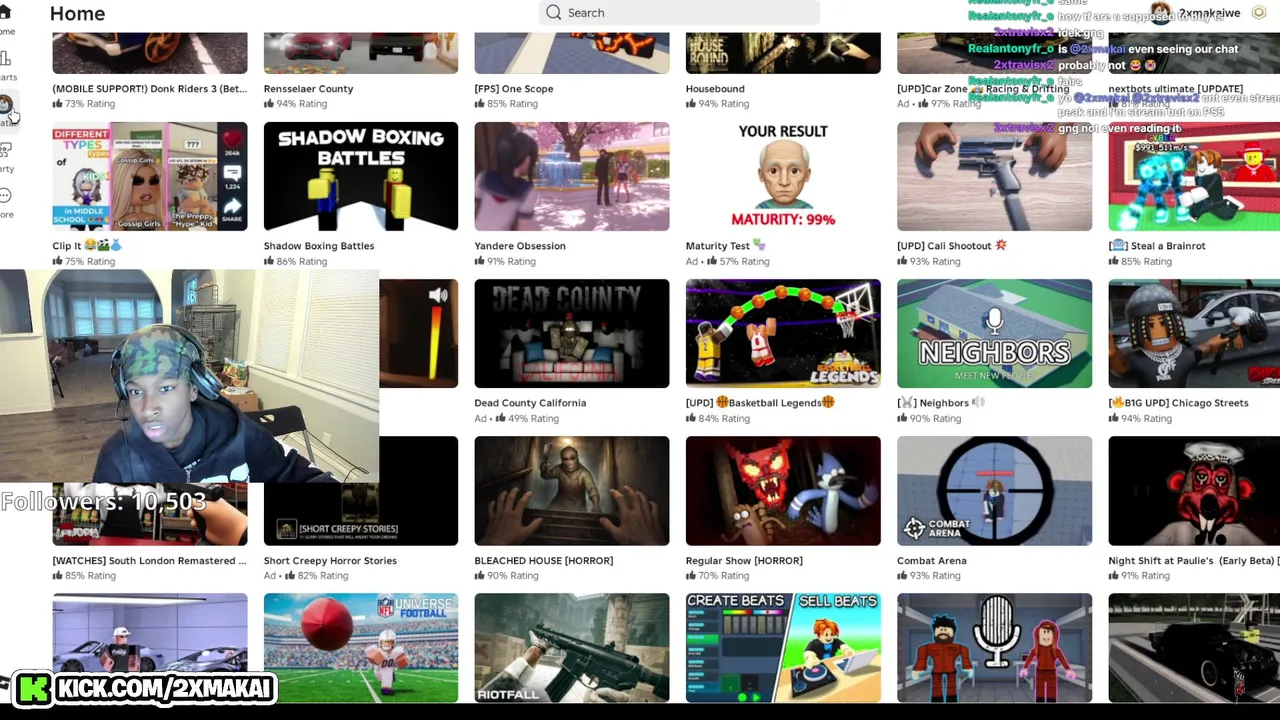The image size is (1280, 720).
Task: Open the Clip It game thumbnail
Action: (150, 176)
